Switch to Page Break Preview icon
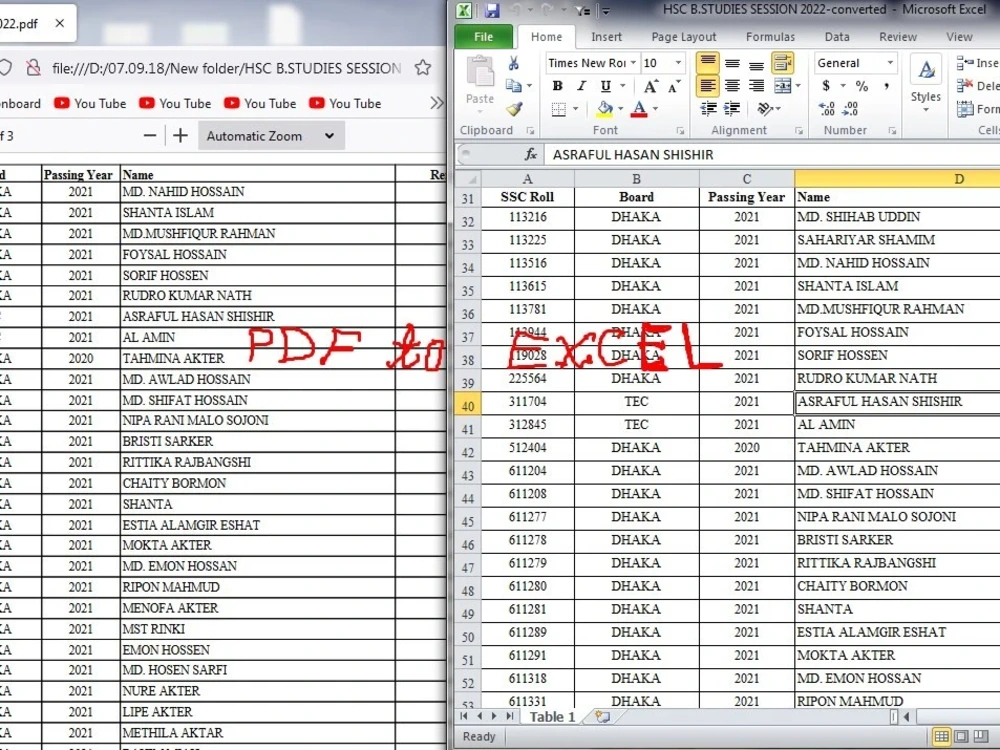The width and height of the screenshot is (1000, 750). 981,737
